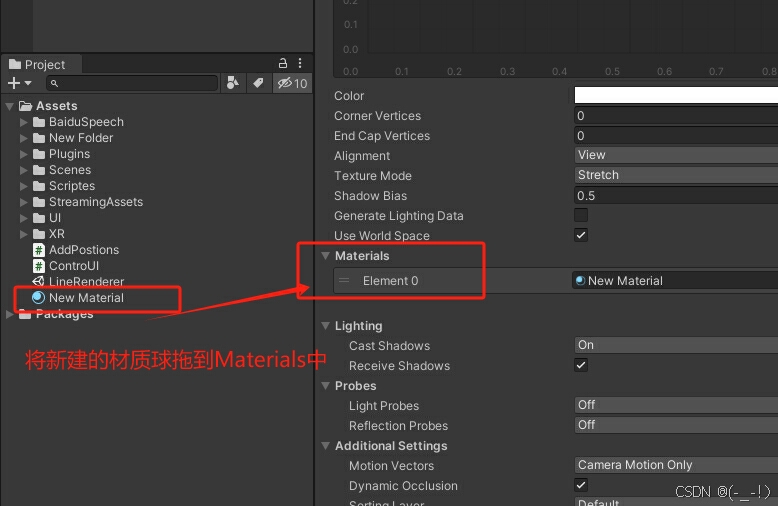Expand the Plugins folder arrow
The width and height of the screenshot is (778, 506).
click(23, 154)
